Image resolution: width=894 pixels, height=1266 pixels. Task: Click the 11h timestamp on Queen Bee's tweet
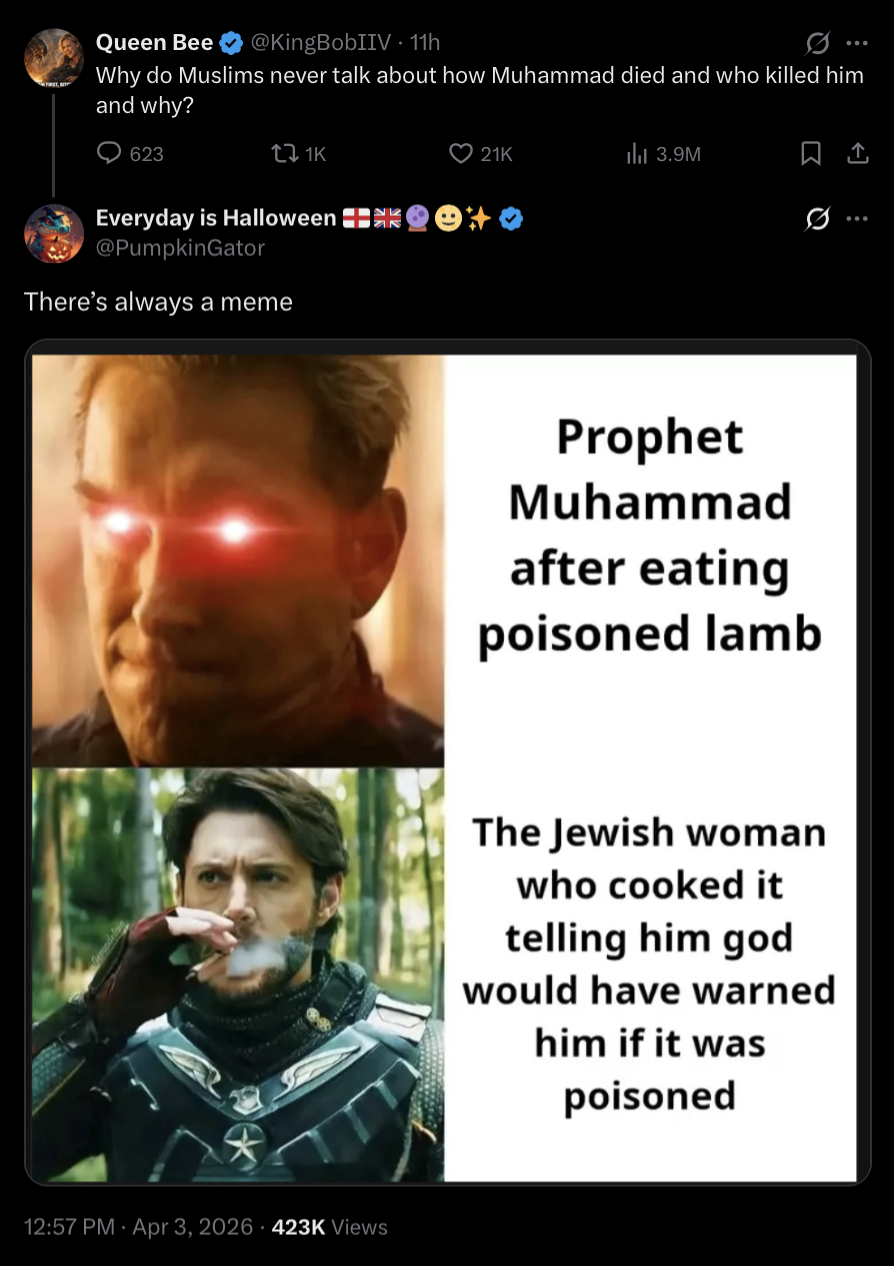click(425, 42)
